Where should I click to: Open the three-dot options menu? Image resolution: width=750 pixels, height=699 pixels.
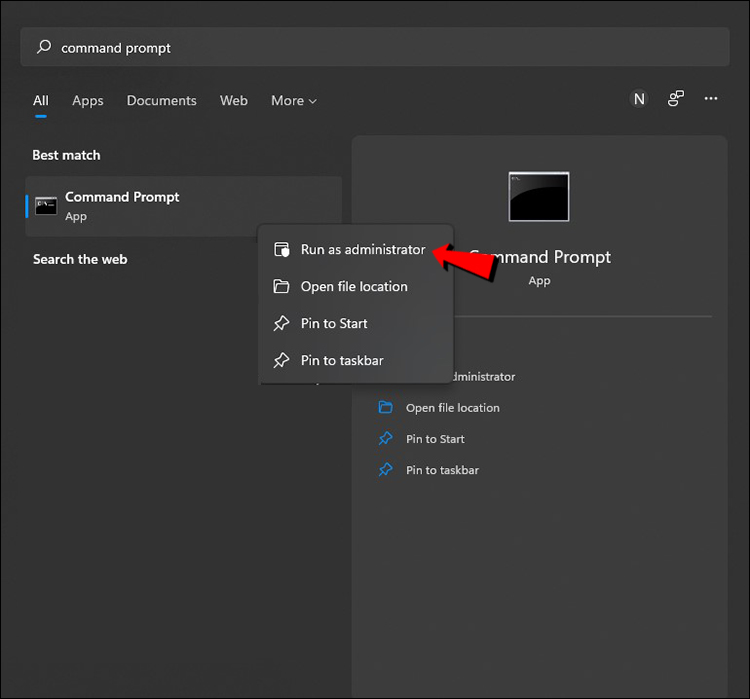pos(711,99)
